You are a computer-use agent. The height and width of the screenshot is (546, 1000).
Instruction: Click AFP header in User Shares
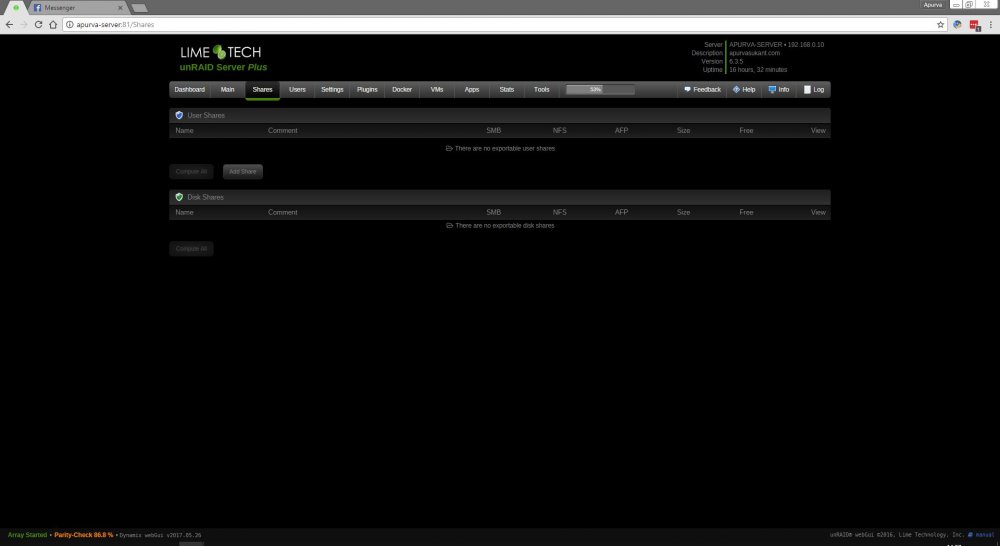[621, 131]
